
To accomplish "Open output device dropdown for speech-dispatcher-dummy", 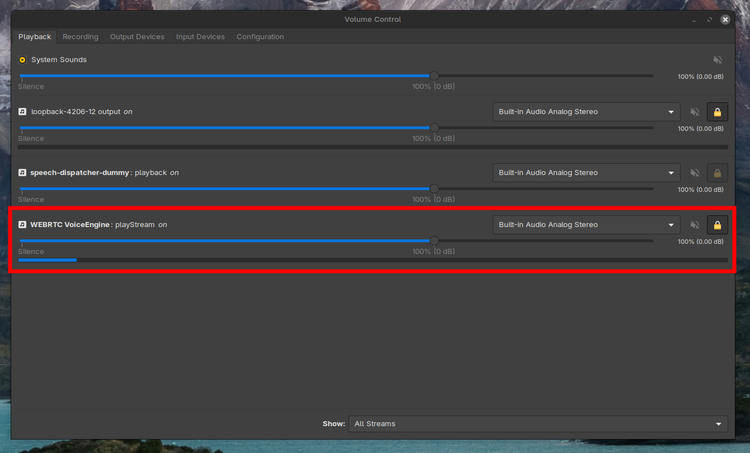I will pos(586,173).
